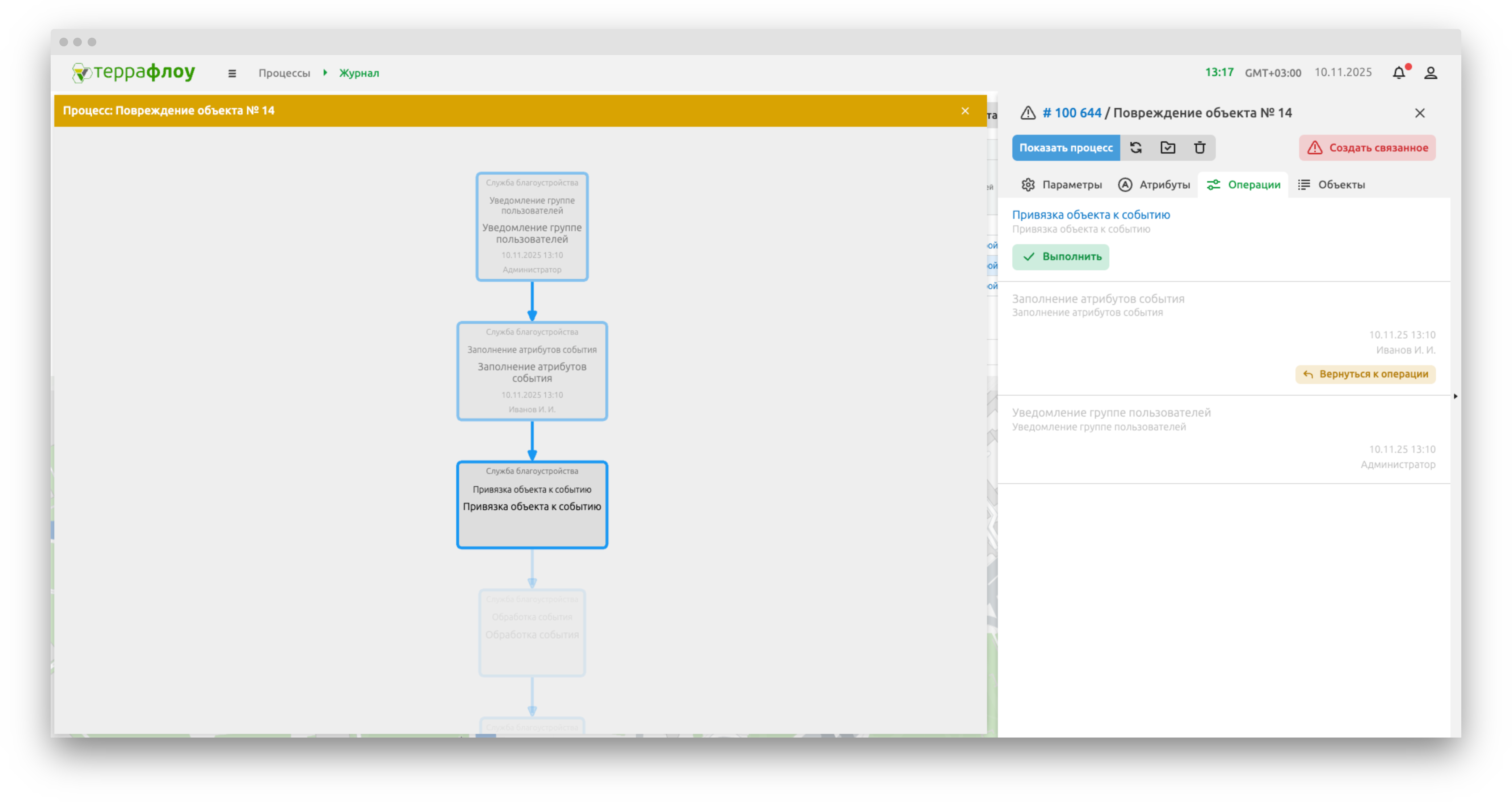Open Привязка объекта к событию operation link
The width and height of the screenshot is (1512, 810).
click(x=1091, y=215)
